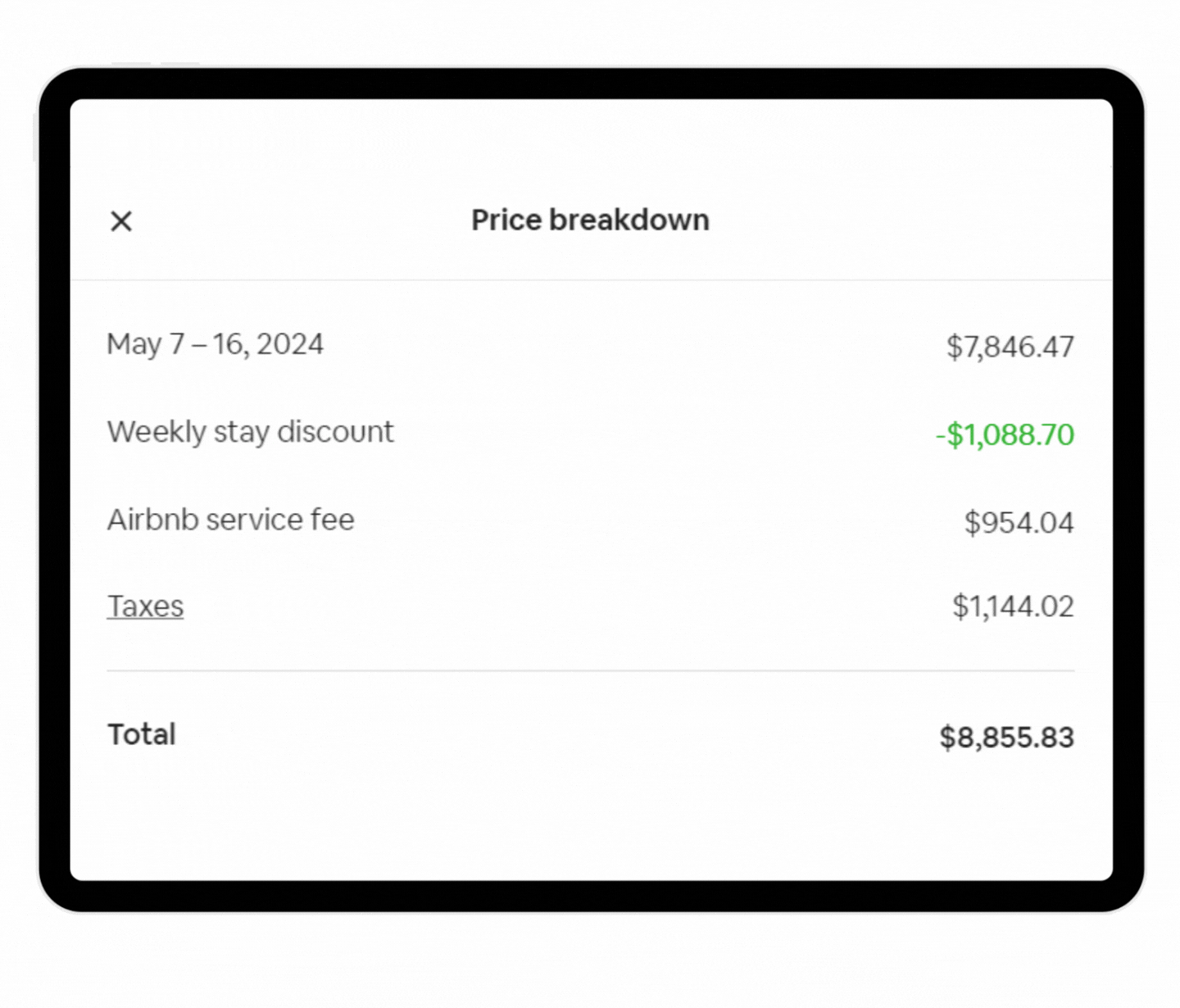This screenshot has width=1180, height=1008.
Task: Click the Price breakdown heading
Action: pos(590,220)
